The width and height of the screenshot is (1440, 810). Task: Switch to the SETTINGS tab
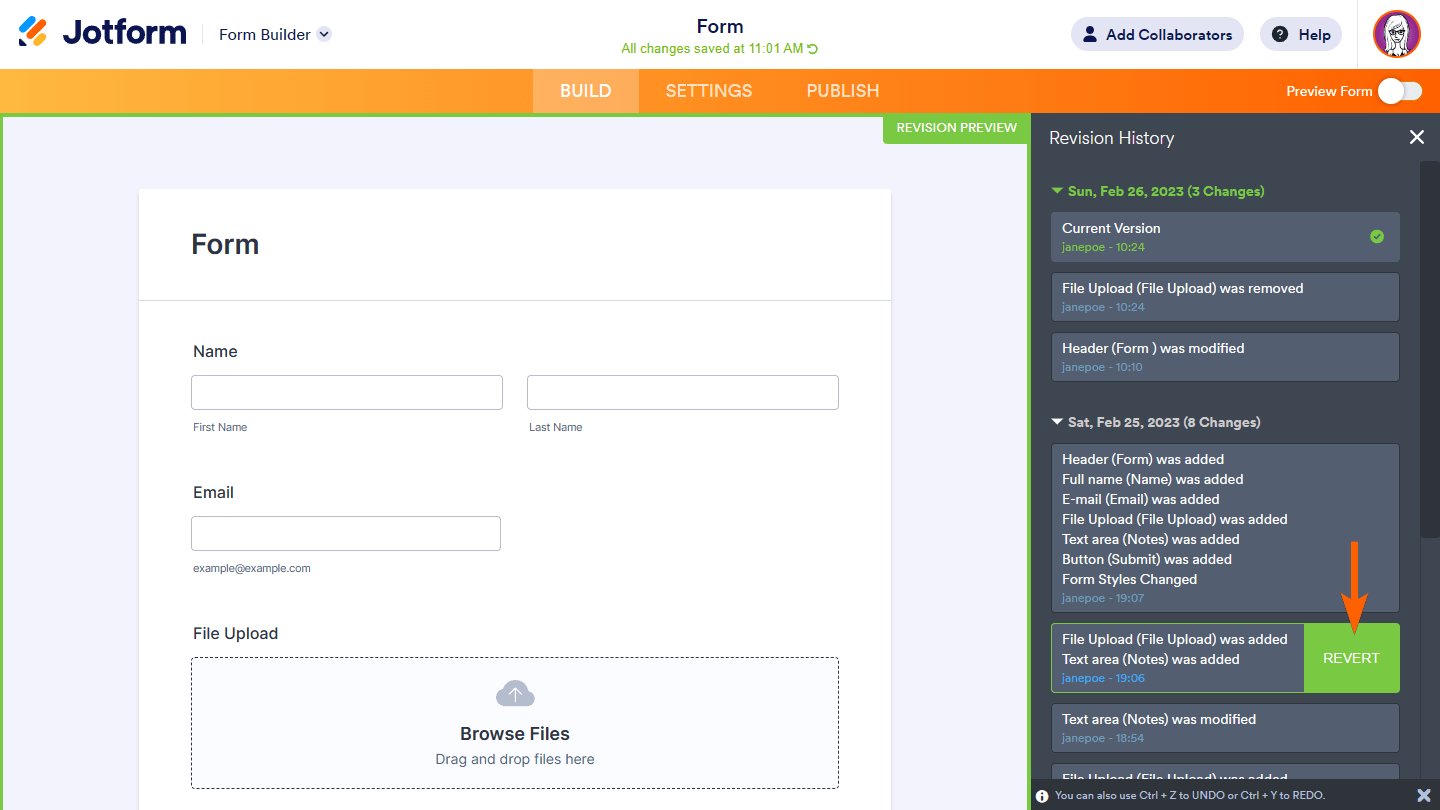pyautogui.click(x=708, y=90)
